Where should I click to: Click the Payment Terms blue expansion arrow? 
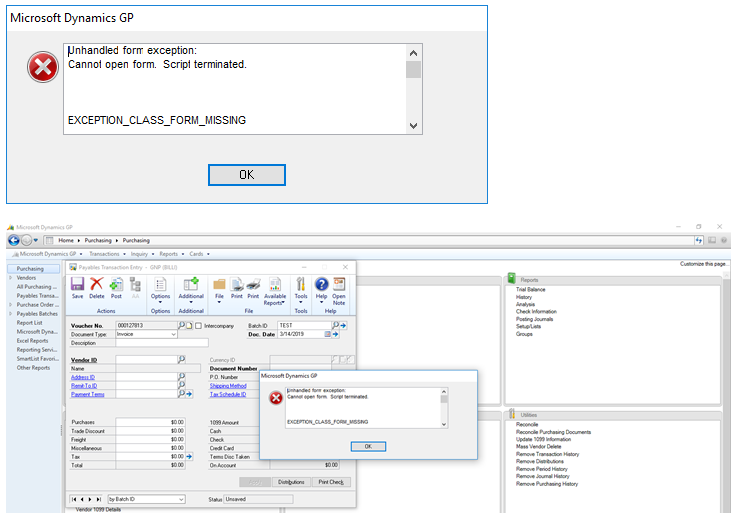pyautogui.click(x=189, y=394)
